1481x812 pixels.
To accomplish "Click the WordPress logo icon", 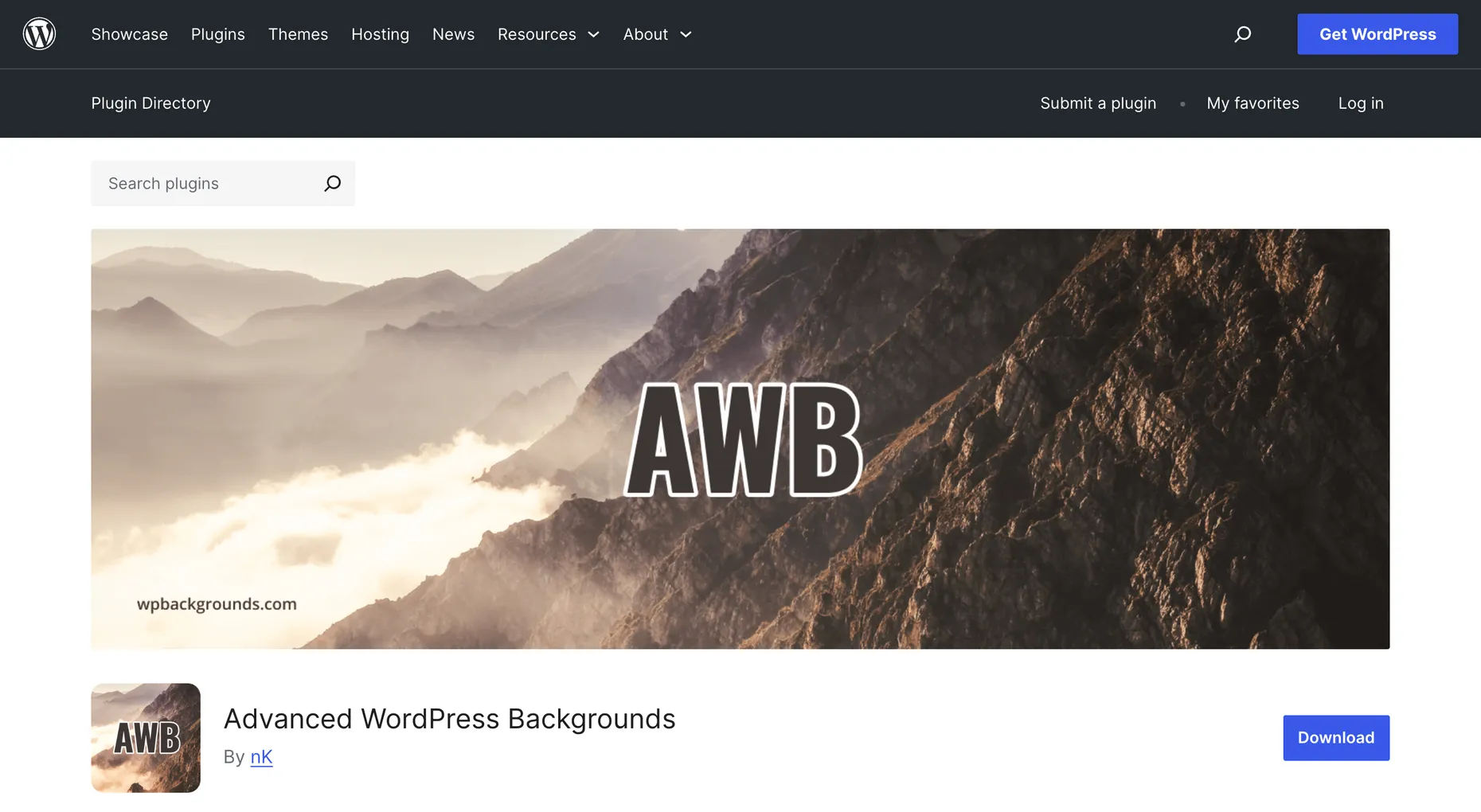I will pyautogui.click(x=39, y=34).
